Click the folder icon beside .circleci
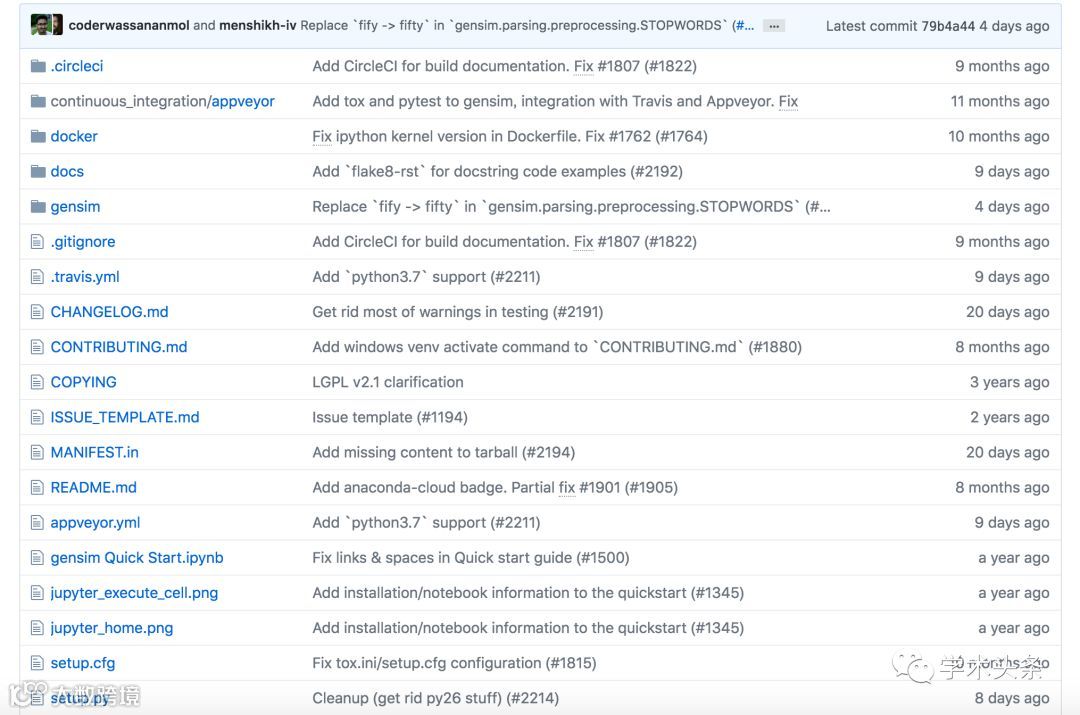1080x715 pixels. 38,66
